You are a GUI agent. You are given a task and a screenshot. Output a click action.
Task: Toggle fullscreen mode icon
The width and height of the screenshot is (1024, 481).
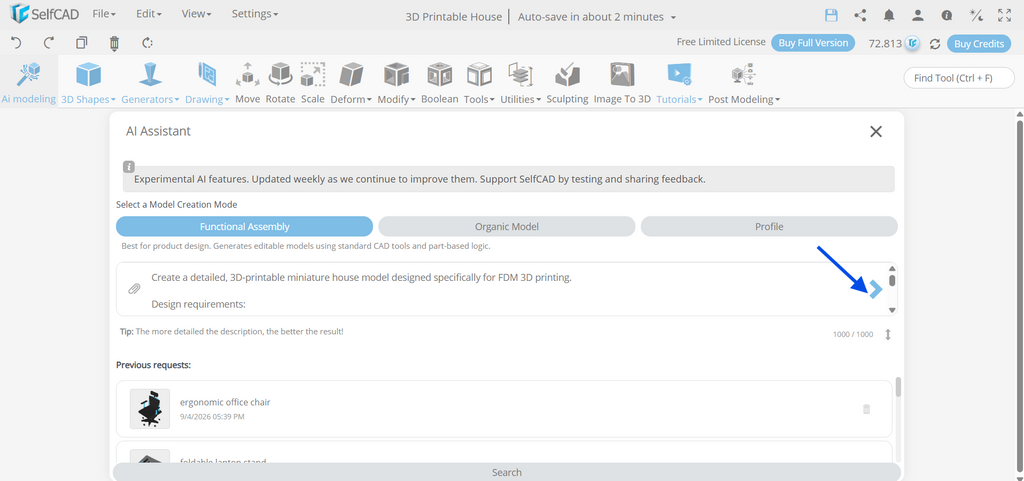coord(1004,15)
